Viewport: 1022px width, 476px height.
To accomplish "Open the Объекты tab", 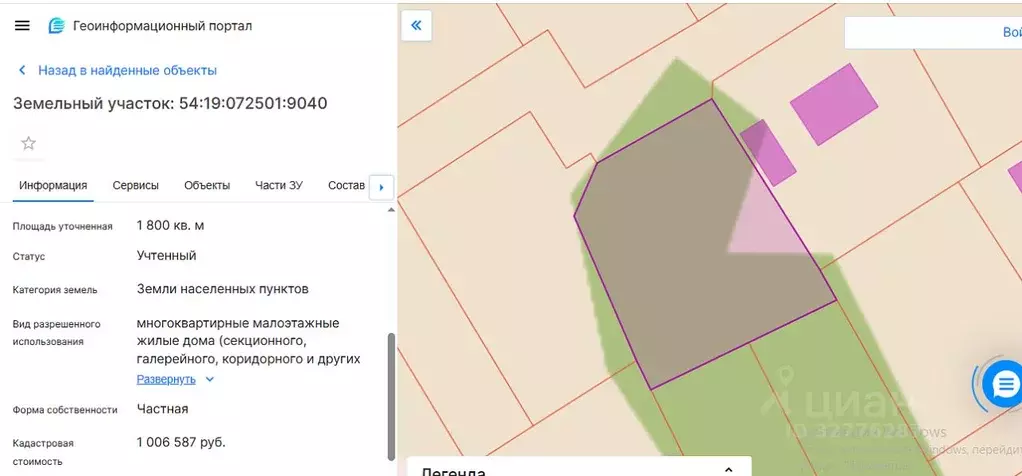I will (207, 185).
